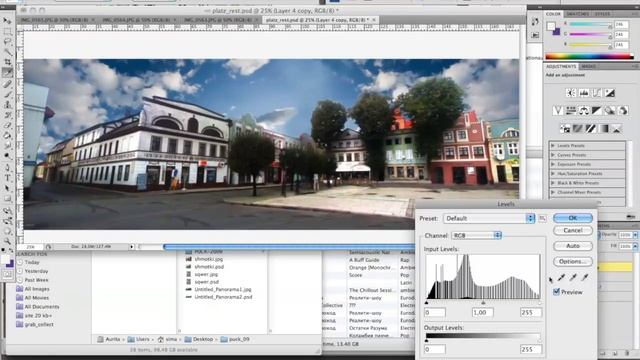Add a Black & White adjustment
Image resolution: width=640 pixels, height=360 pixels.
(597, 110)
